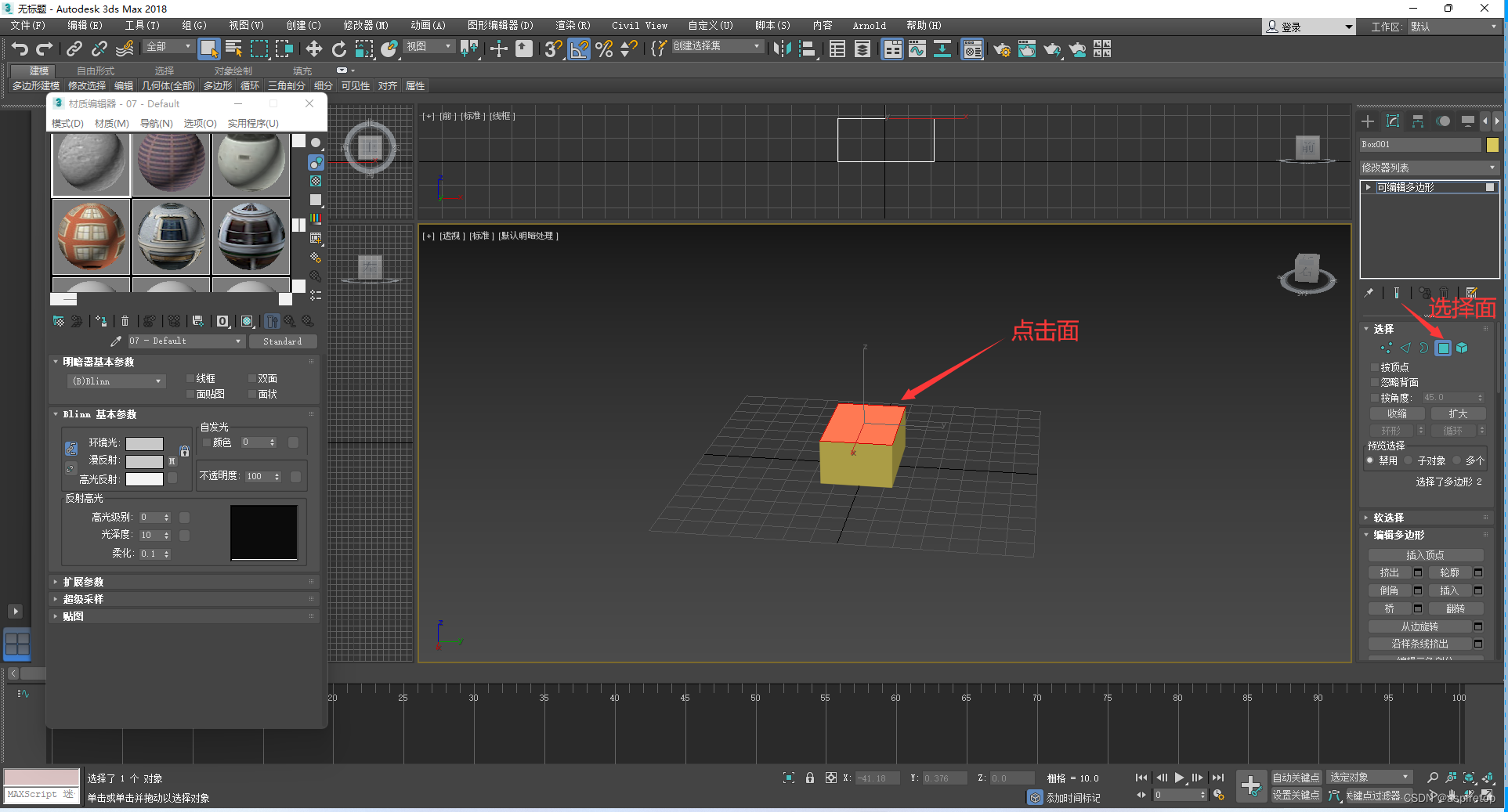This screenshot has height=812, width=1508.
Task: Select 子对象 preview selection radio
Action: coord(1409,460)
